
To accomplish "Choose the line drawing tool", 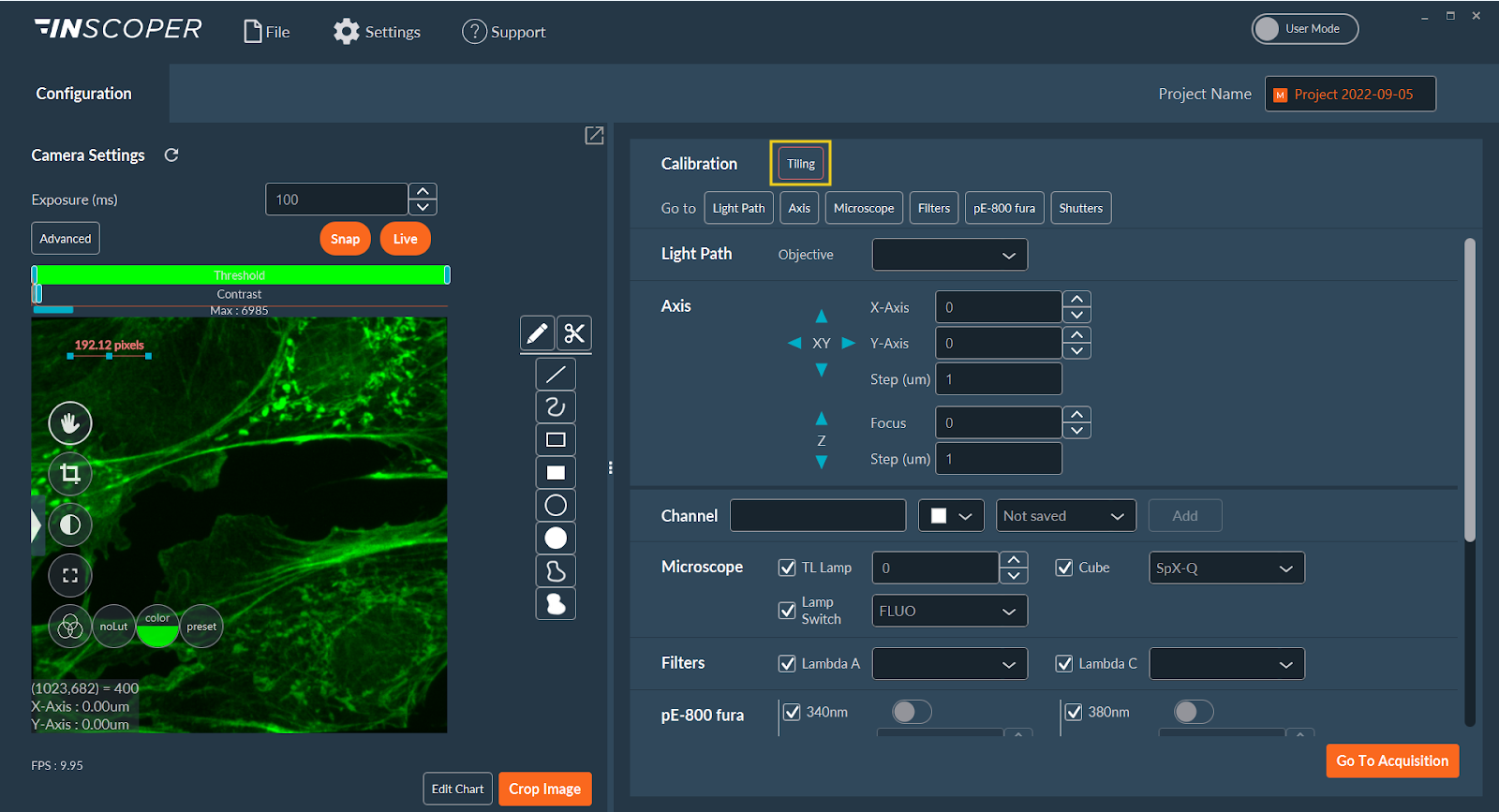I will tap(556, 375).
